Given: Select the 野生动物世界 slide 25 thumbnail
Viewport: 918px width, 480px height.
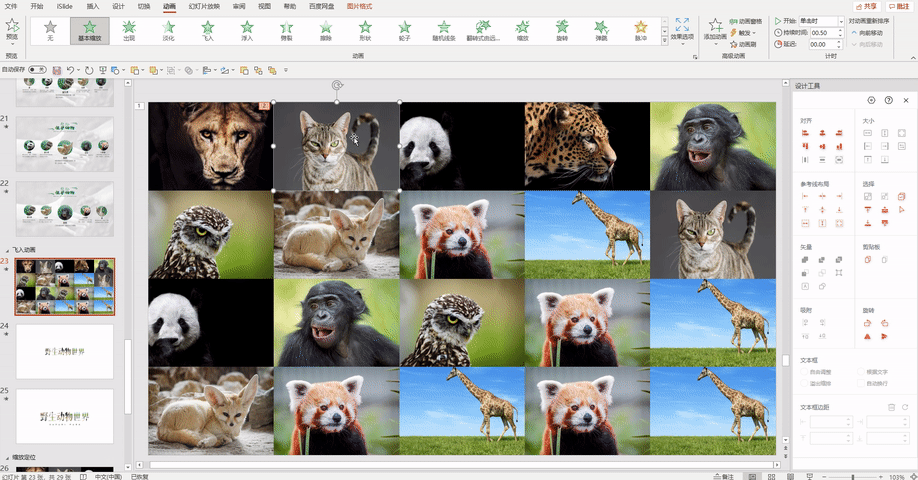Looking at the screenshot, I should 64,416.
